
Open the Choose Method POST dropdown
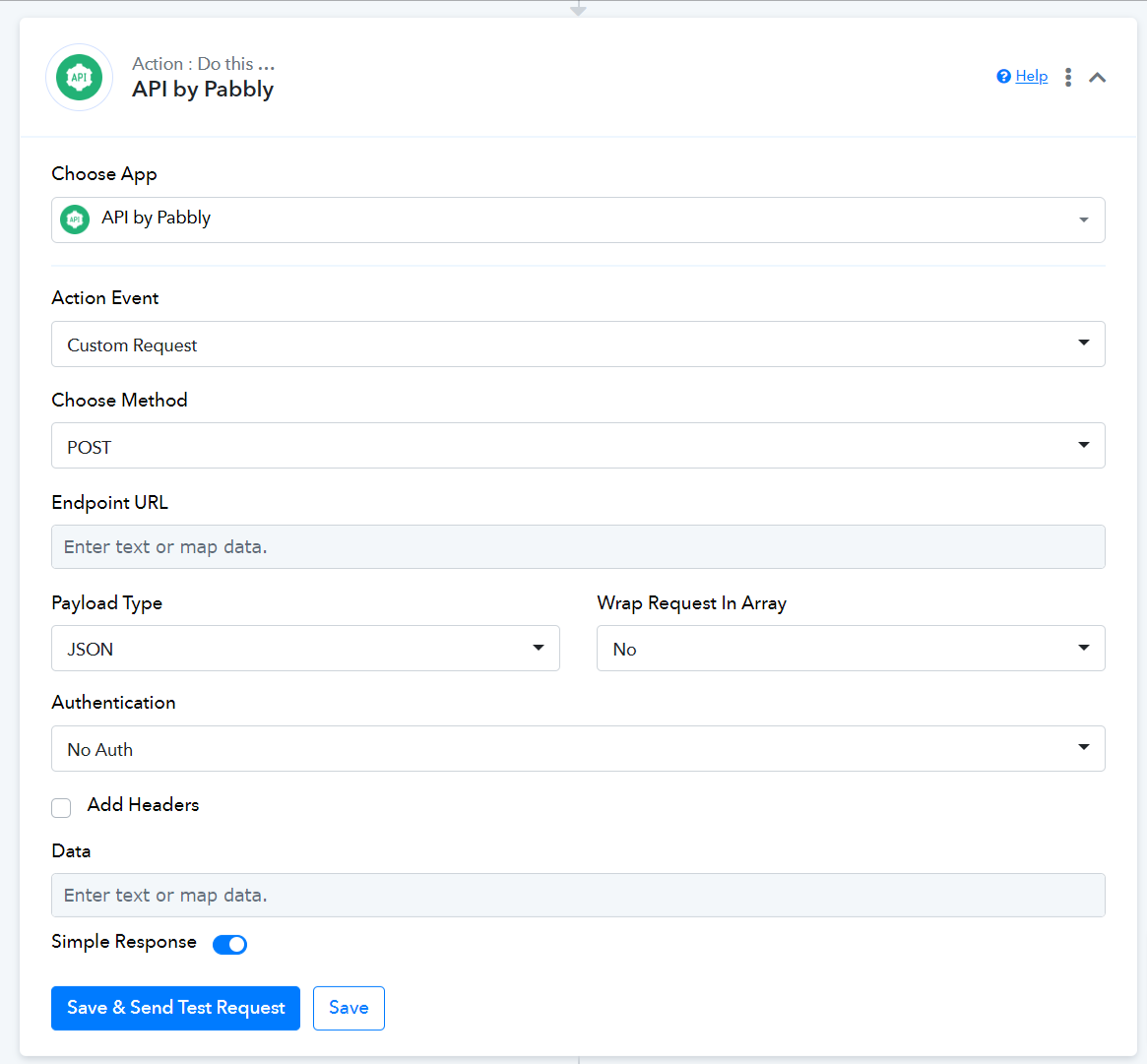pos(578,445)
